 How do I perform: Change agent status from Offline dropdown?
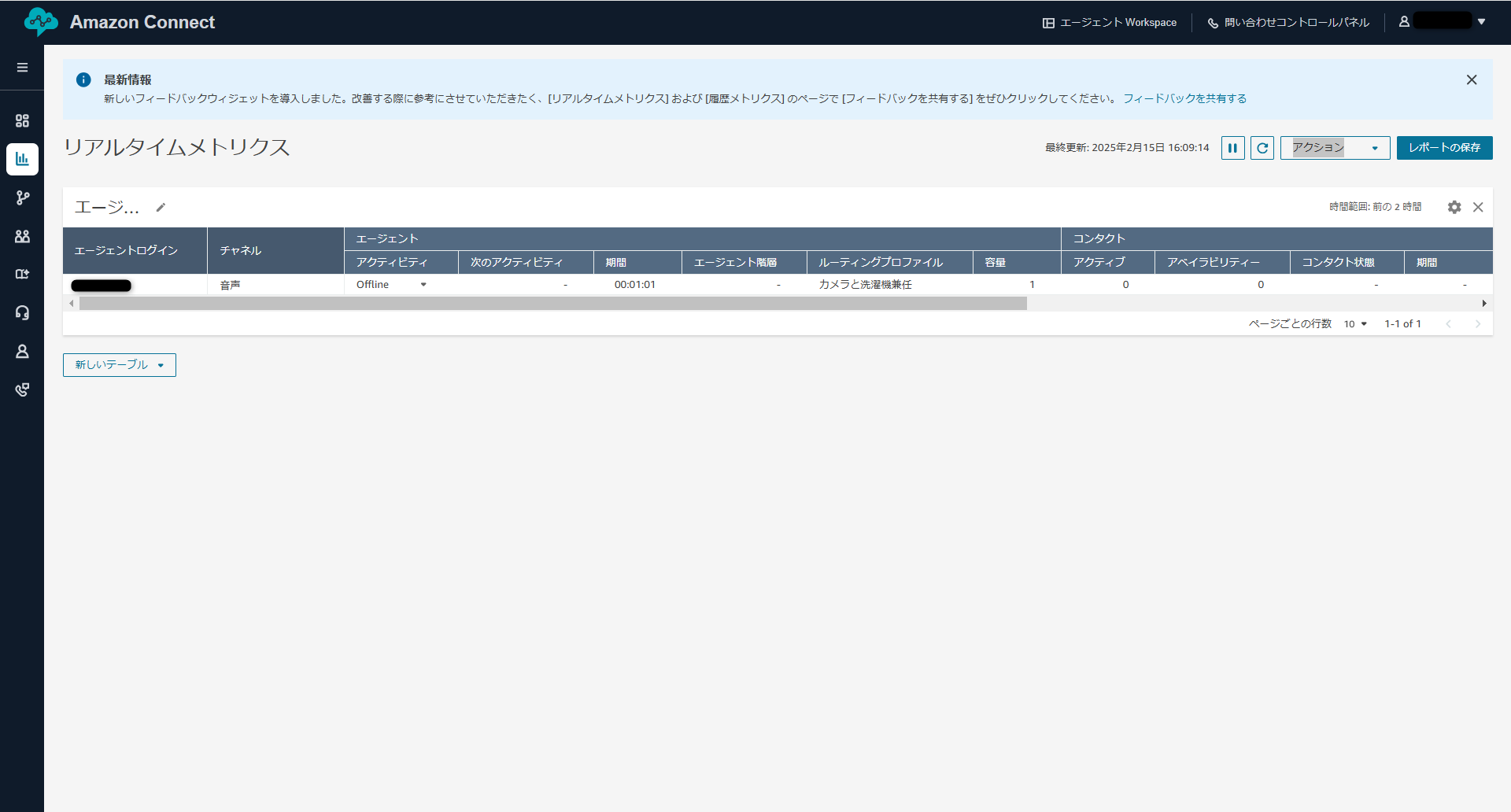[423, 285]
